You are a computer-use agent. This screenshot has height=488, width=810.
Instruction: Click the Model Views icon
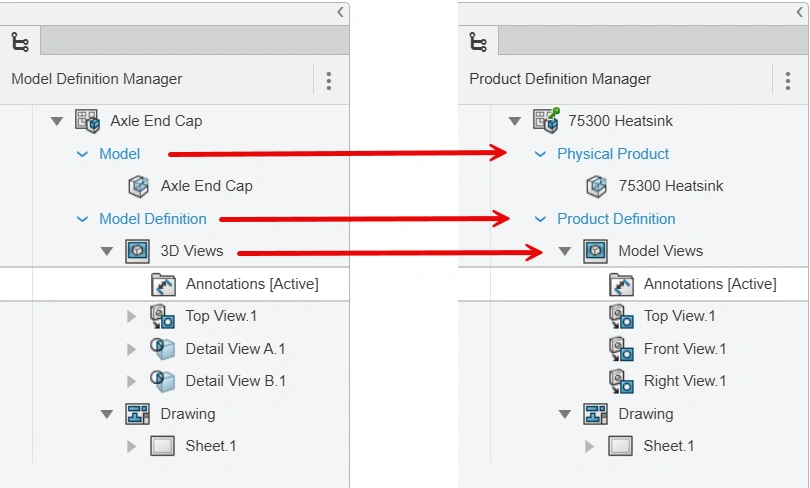point(595,251)
